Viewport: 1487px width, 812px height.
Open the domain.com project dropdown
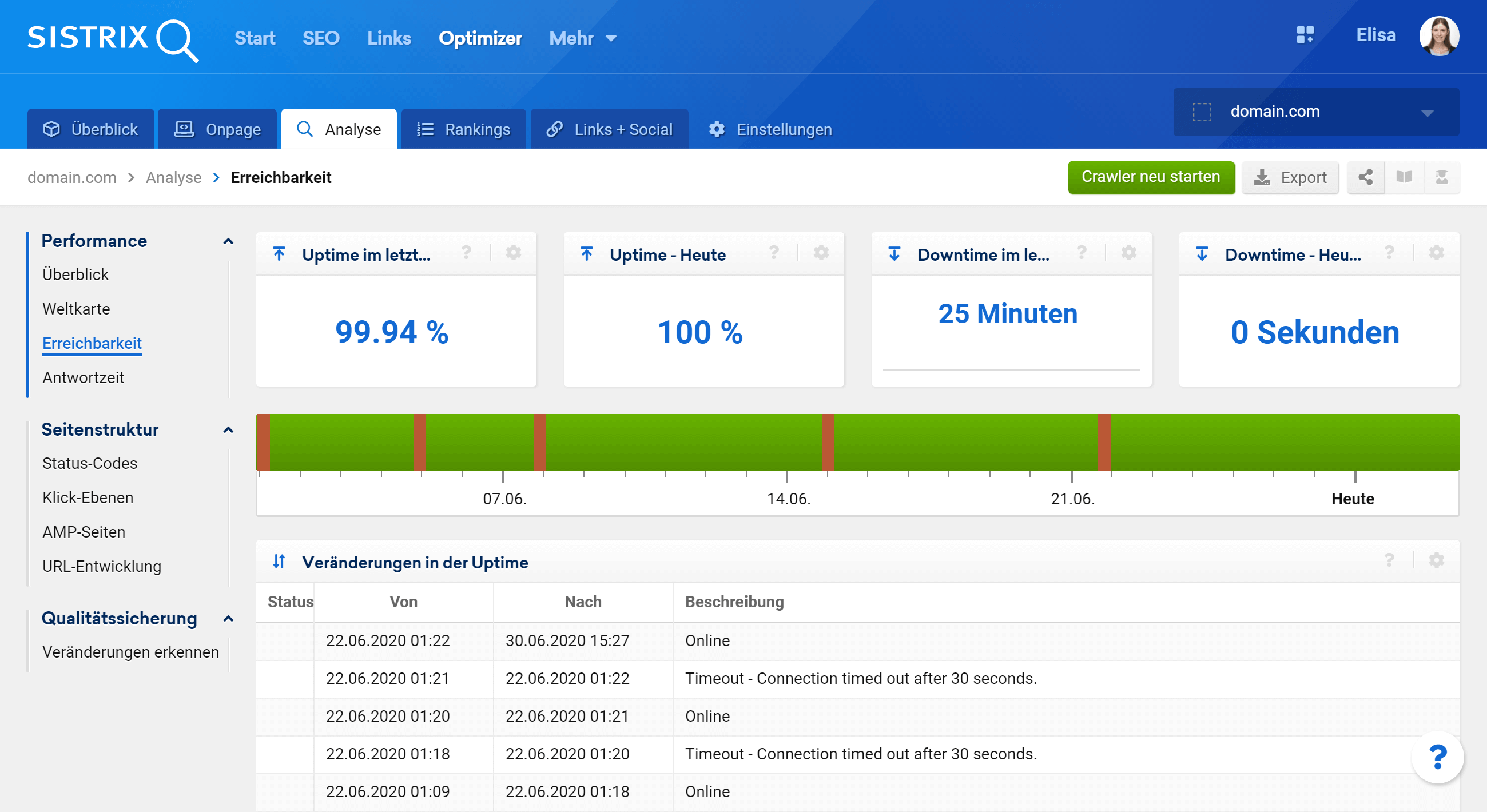tap(1316, 112)
